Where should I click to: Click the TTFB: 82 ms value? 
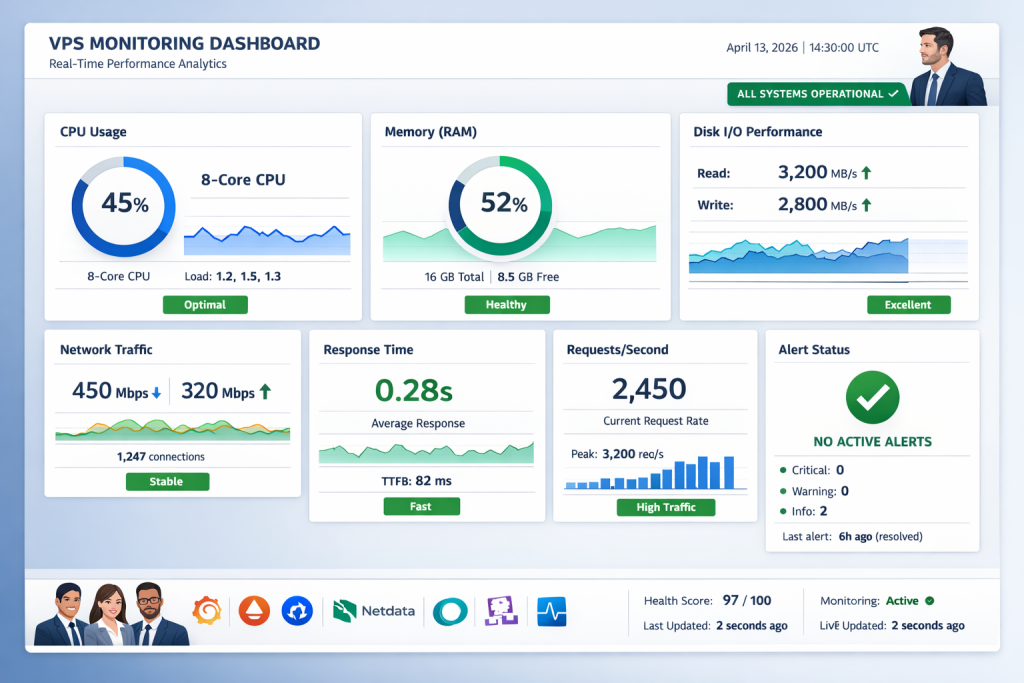pyautogui.click(x=417, y=481)
